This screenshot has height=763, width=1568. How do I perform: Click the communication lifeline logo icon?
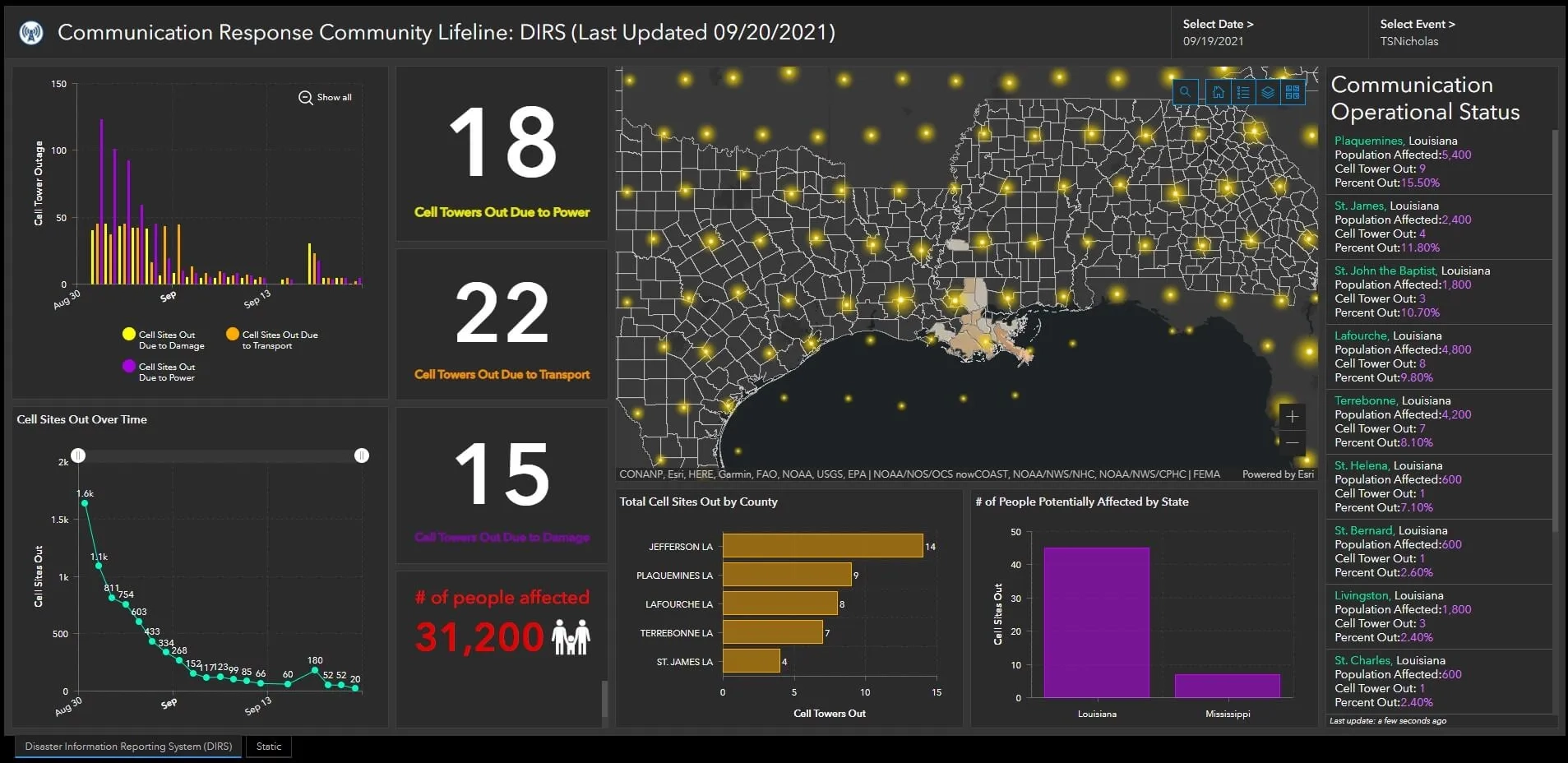pyautogui.click(x=30, y=32)
